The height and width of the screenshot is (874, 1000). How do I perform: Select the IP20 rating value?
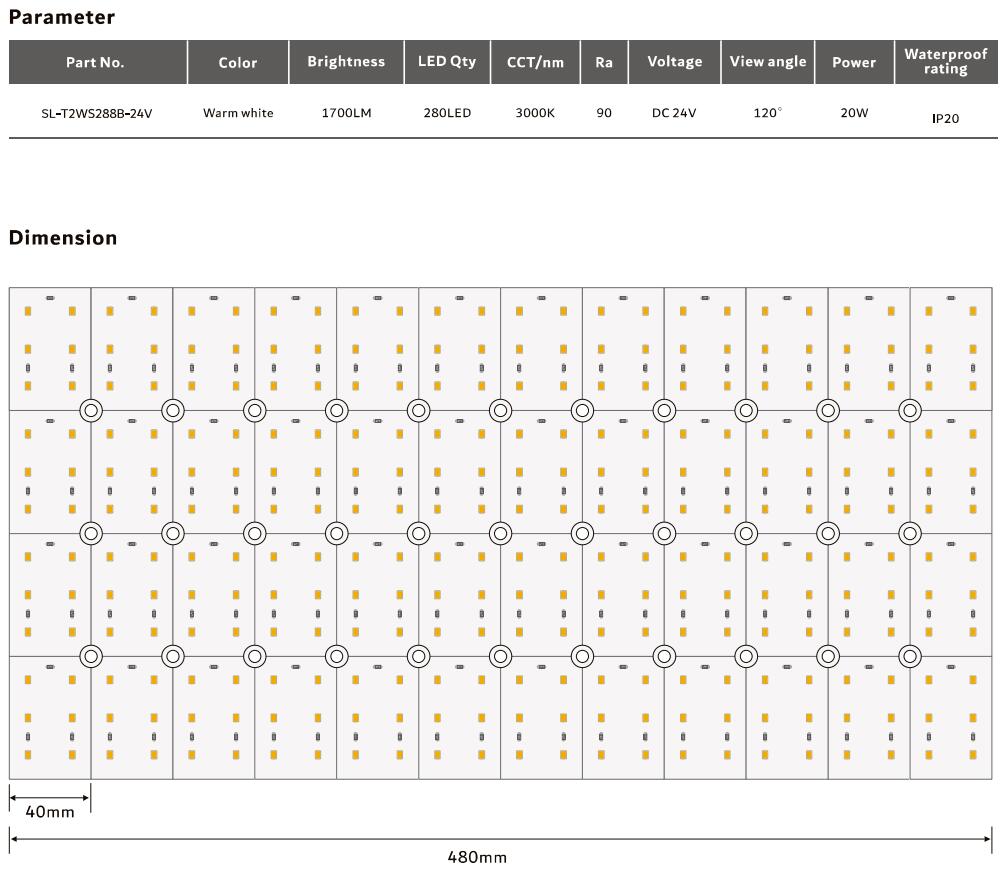(x=945, y=119)
